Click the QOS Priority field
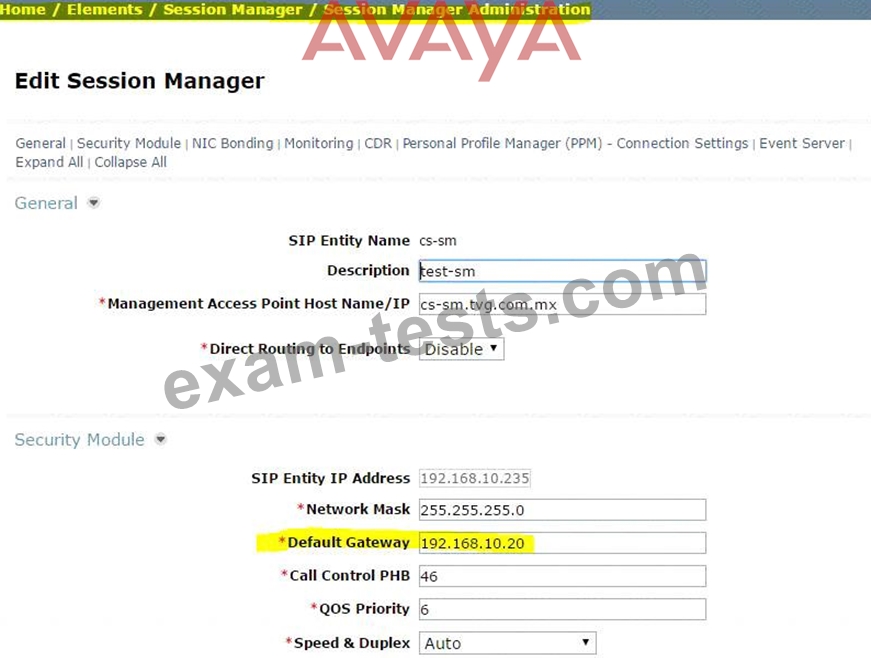 pos(563,609)
